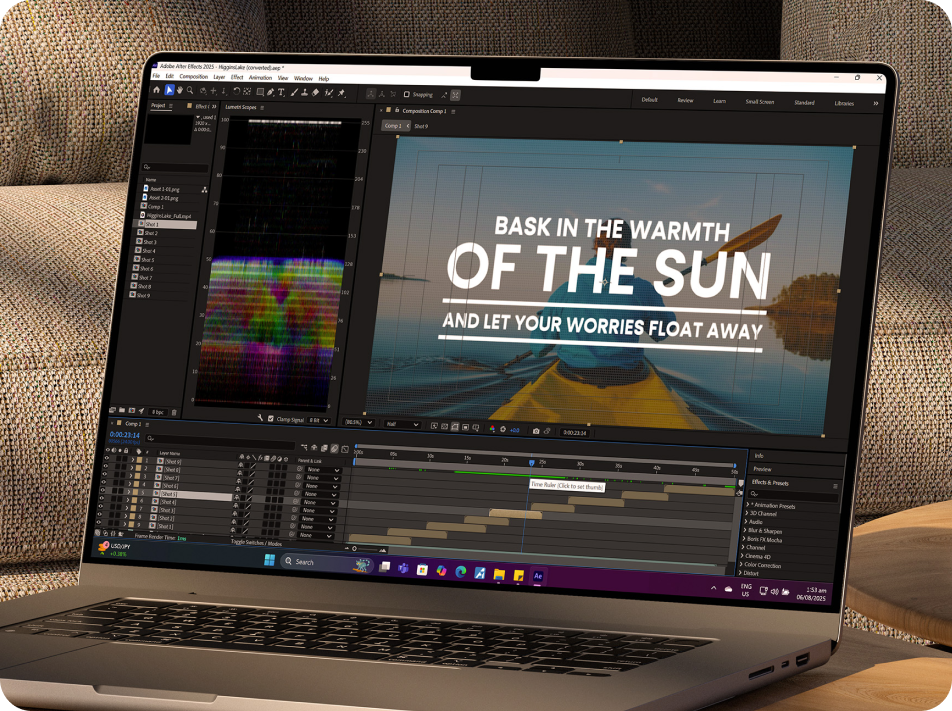Open the Composition menu
This screenshot has height=711, width=952.
pos(194,77)
